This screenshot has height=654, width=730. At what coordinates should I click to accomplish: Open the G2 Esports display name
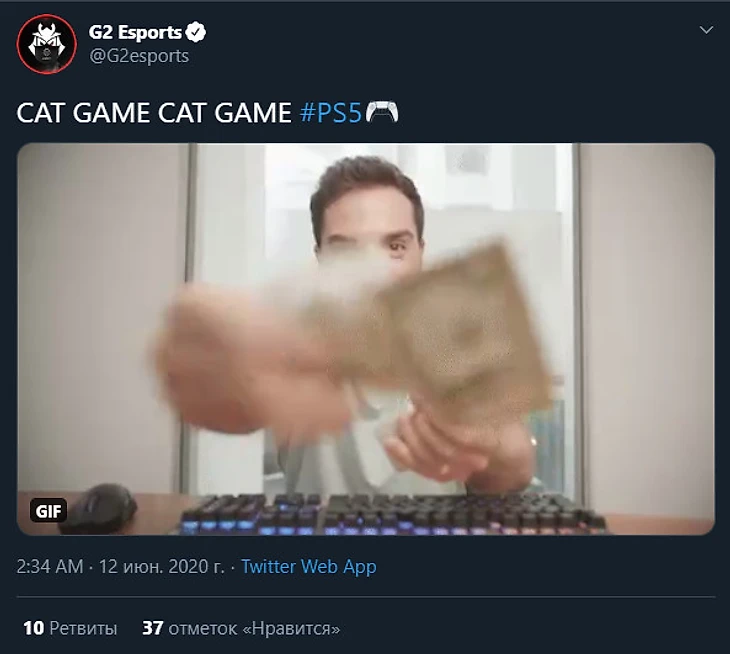135,32
